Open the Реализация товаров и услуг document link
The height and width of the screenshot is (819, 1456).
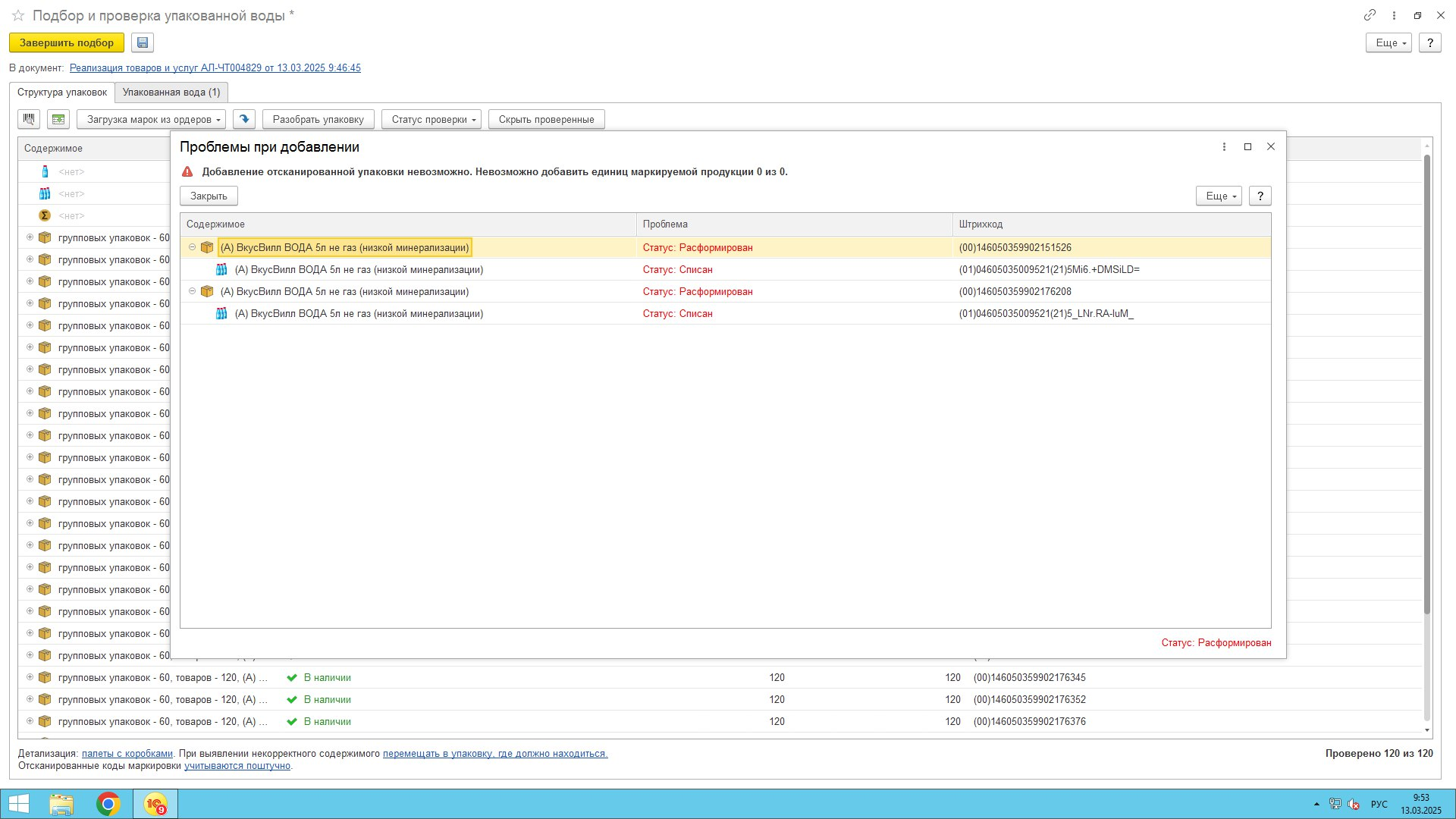tap(215, 67)
